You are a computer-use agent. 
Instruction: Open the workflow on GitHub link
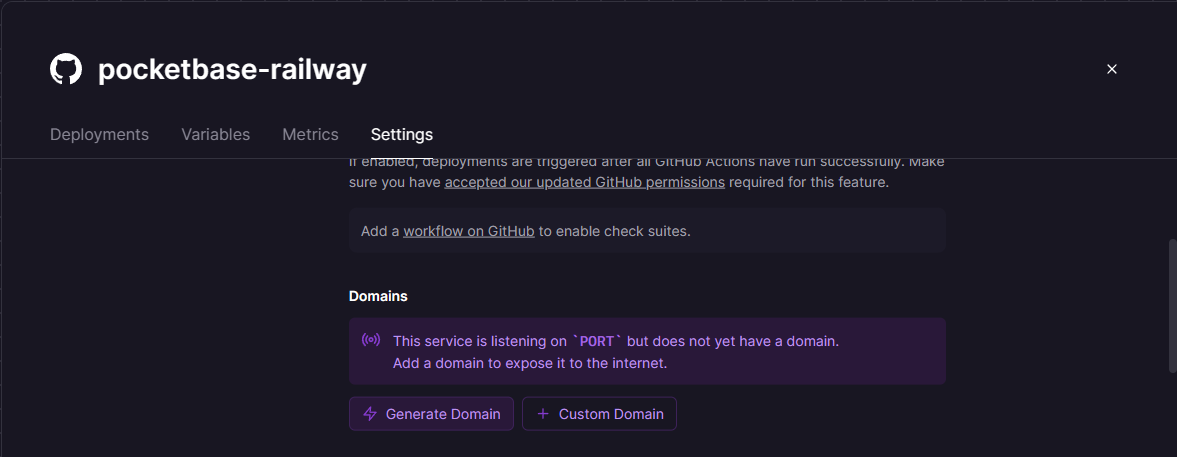(x=468, y=231)
